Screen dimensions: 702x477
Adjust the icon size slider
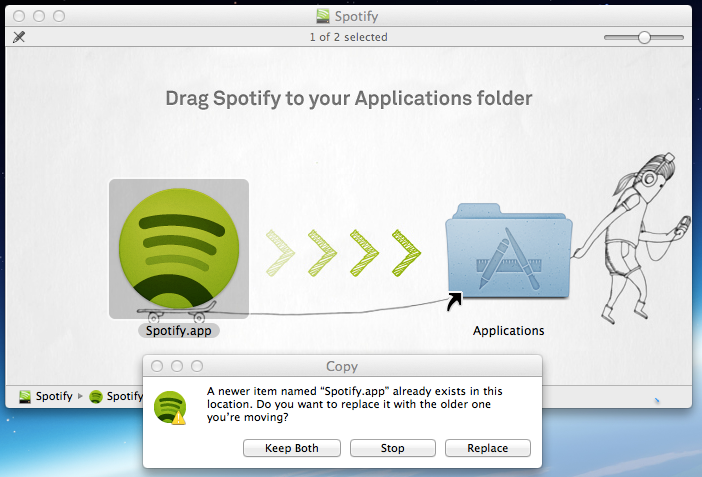click(644, 38)
